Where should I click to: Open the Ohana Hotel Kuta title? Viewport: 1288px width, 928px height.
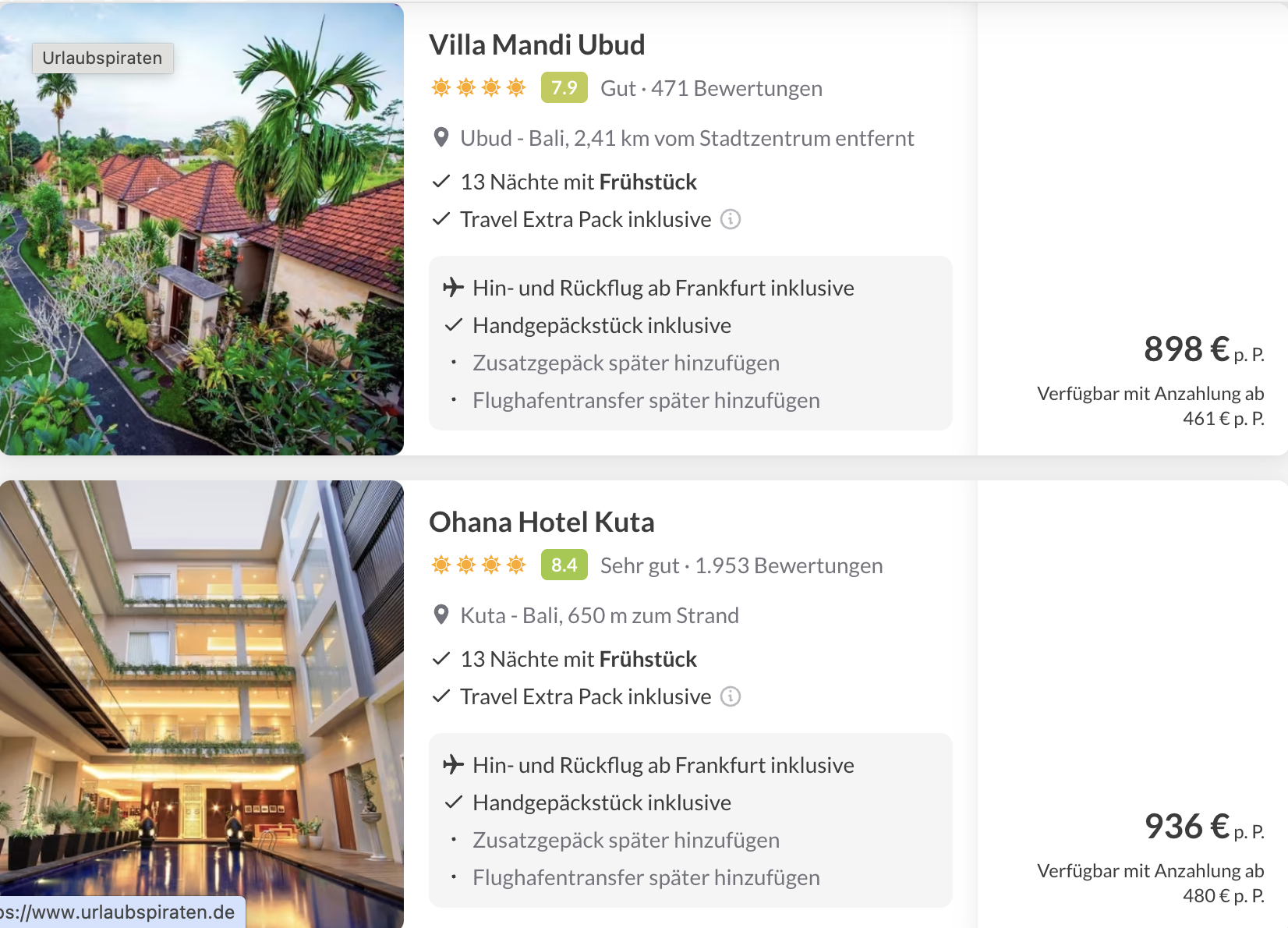[542, 522]
